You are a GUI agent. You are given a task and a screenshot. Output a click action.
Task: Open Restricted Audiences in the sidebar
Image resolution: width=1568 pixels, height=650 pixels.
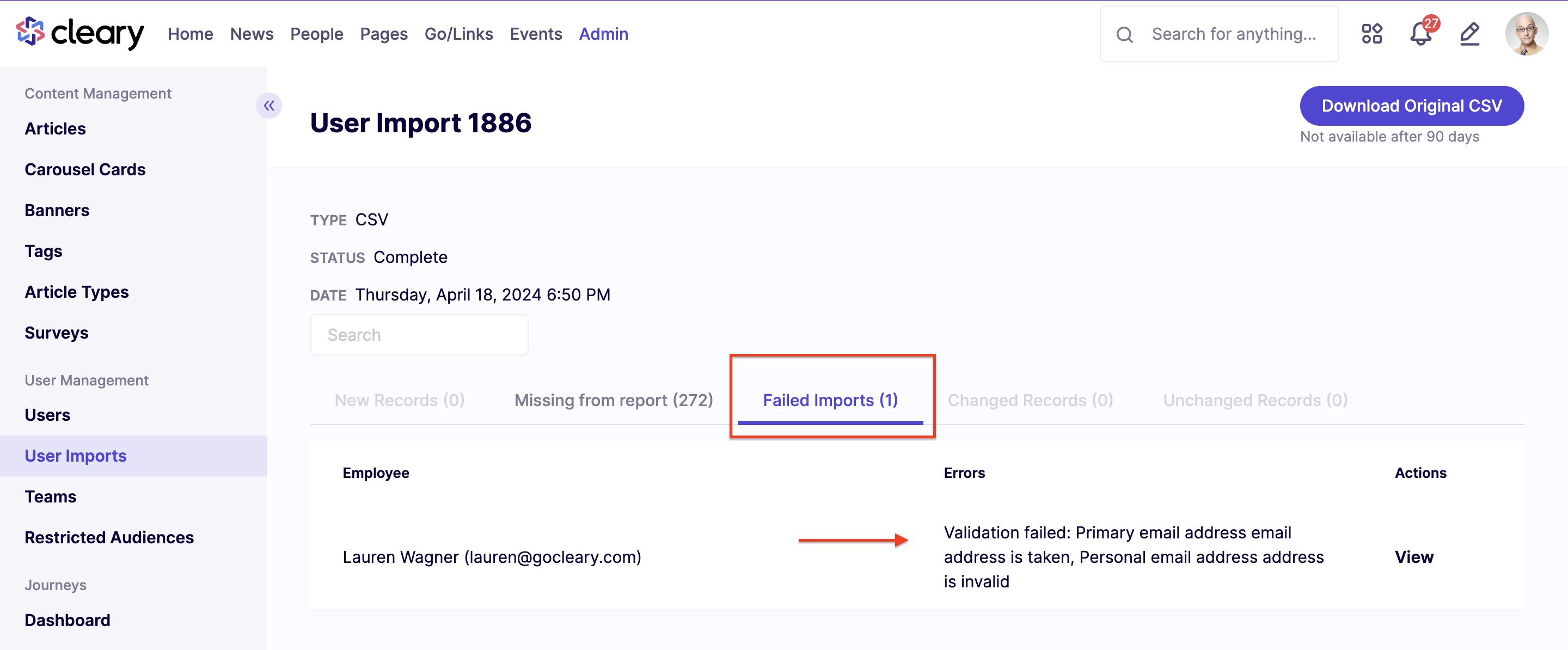coord(109,537)
